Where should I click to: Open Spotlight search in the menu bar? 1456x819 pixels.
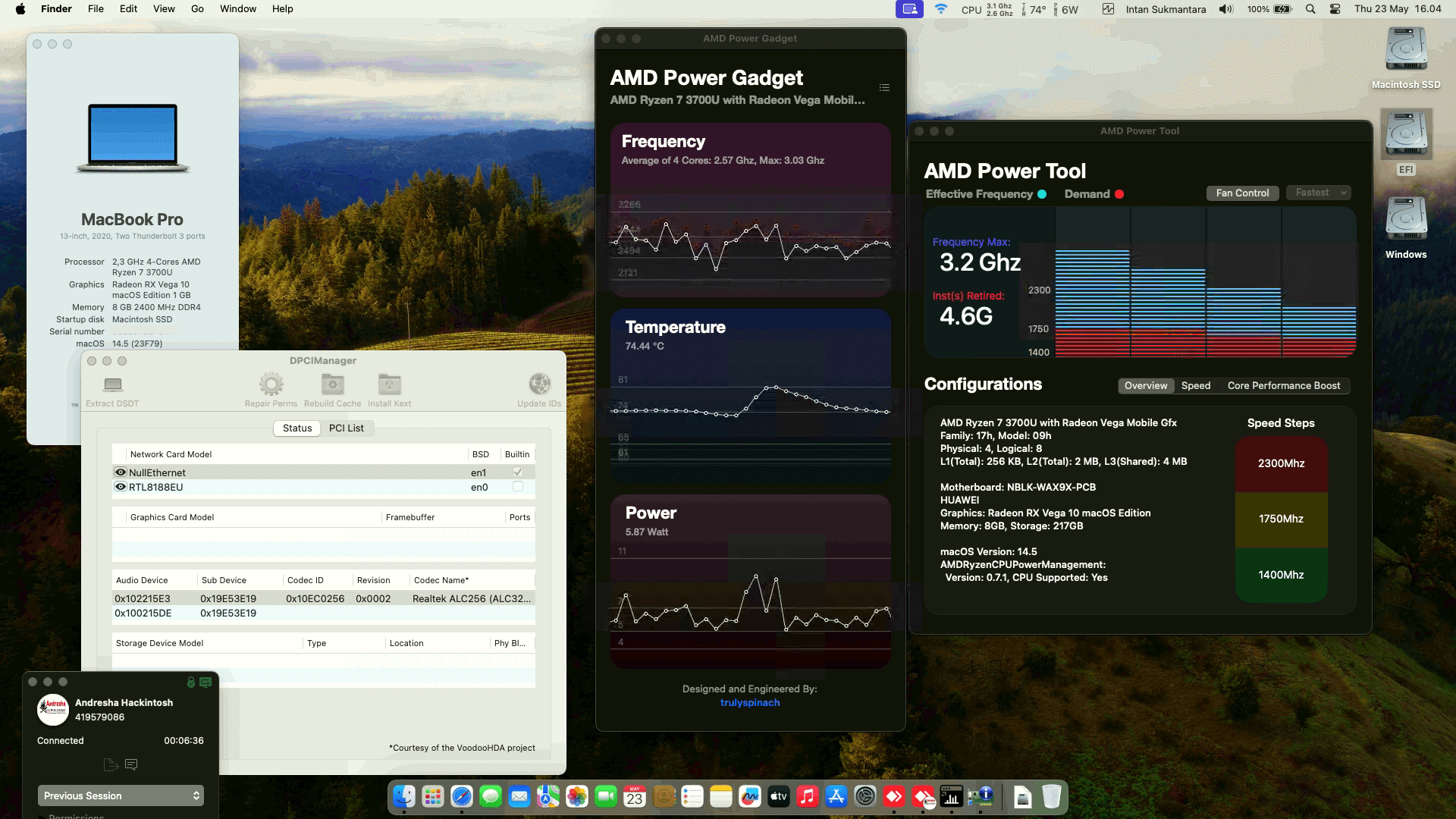tap(1310, 9)
